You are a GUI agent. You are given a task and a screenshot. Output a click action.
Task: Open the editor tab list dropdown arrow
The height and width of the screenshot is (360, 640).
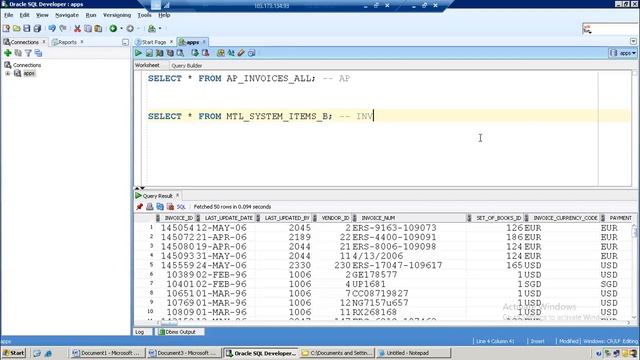633,41
